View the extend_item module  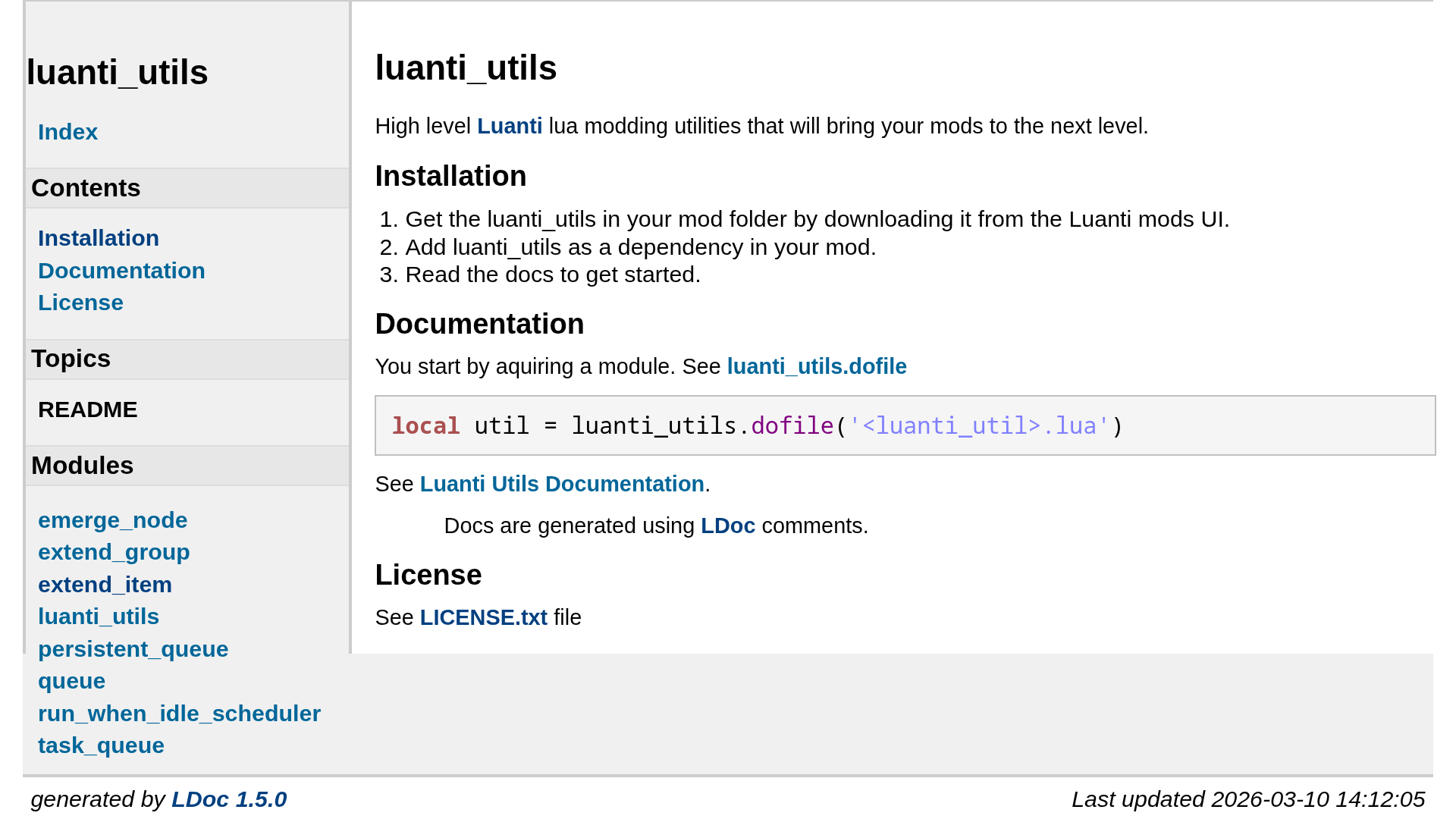(105, 585)
